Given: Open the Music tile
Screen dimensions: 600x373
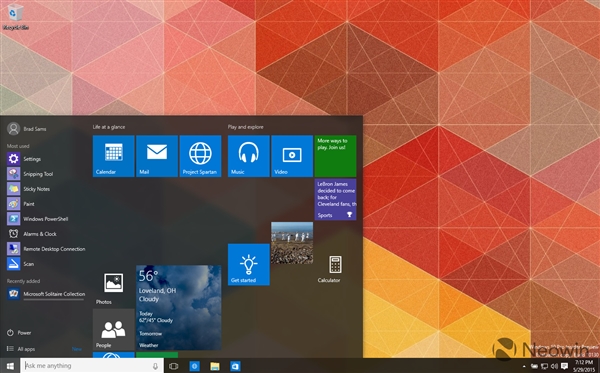Looking at the screenshot, I should coord(249,156).
